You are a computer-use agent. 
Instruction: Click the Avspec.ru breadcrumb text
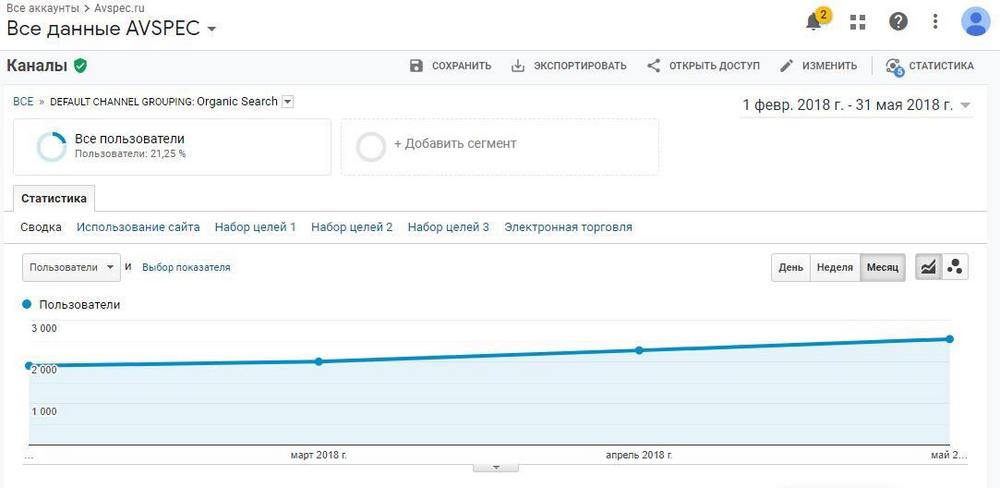click(x=121, y=8)
